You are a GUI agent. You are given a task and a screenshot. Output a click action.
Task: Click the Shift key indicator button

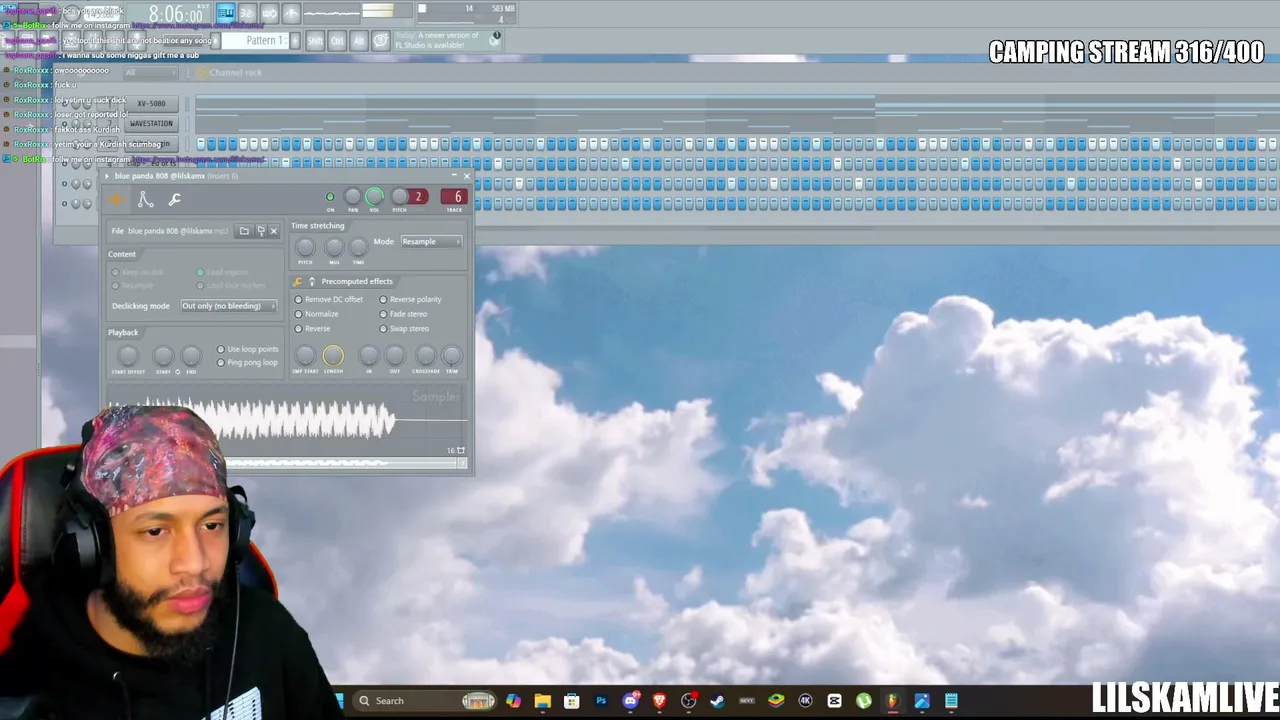tap(315, 41)
